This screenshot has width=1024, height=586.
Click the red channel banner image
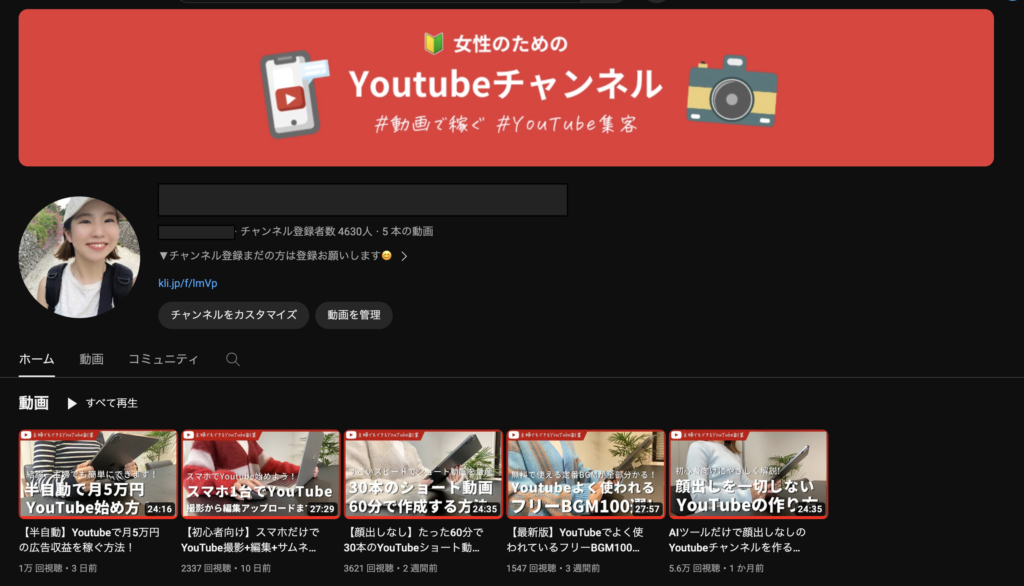(x=506, y=88)
